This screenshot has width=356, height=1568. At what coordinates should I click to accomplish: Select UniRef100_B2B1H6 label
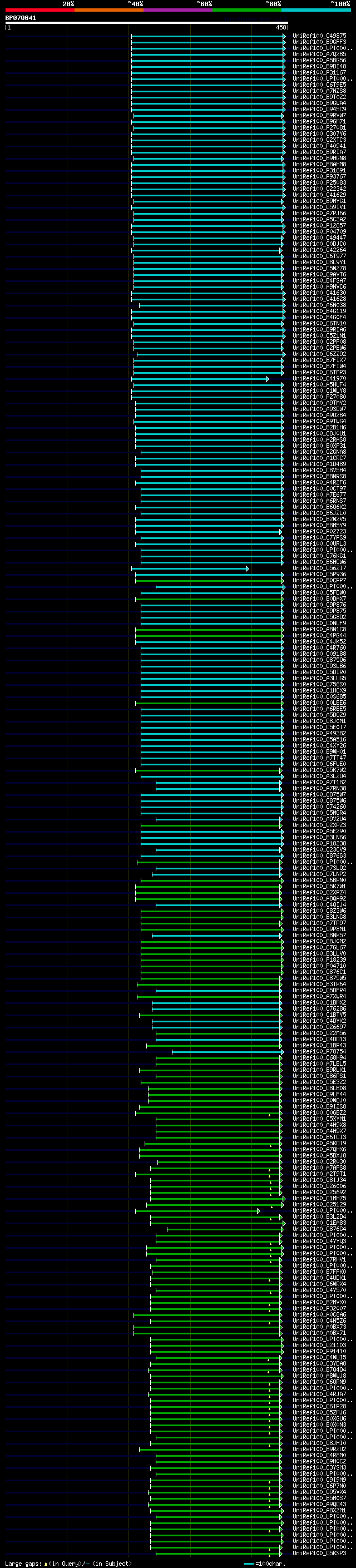[x=319, y=427]
